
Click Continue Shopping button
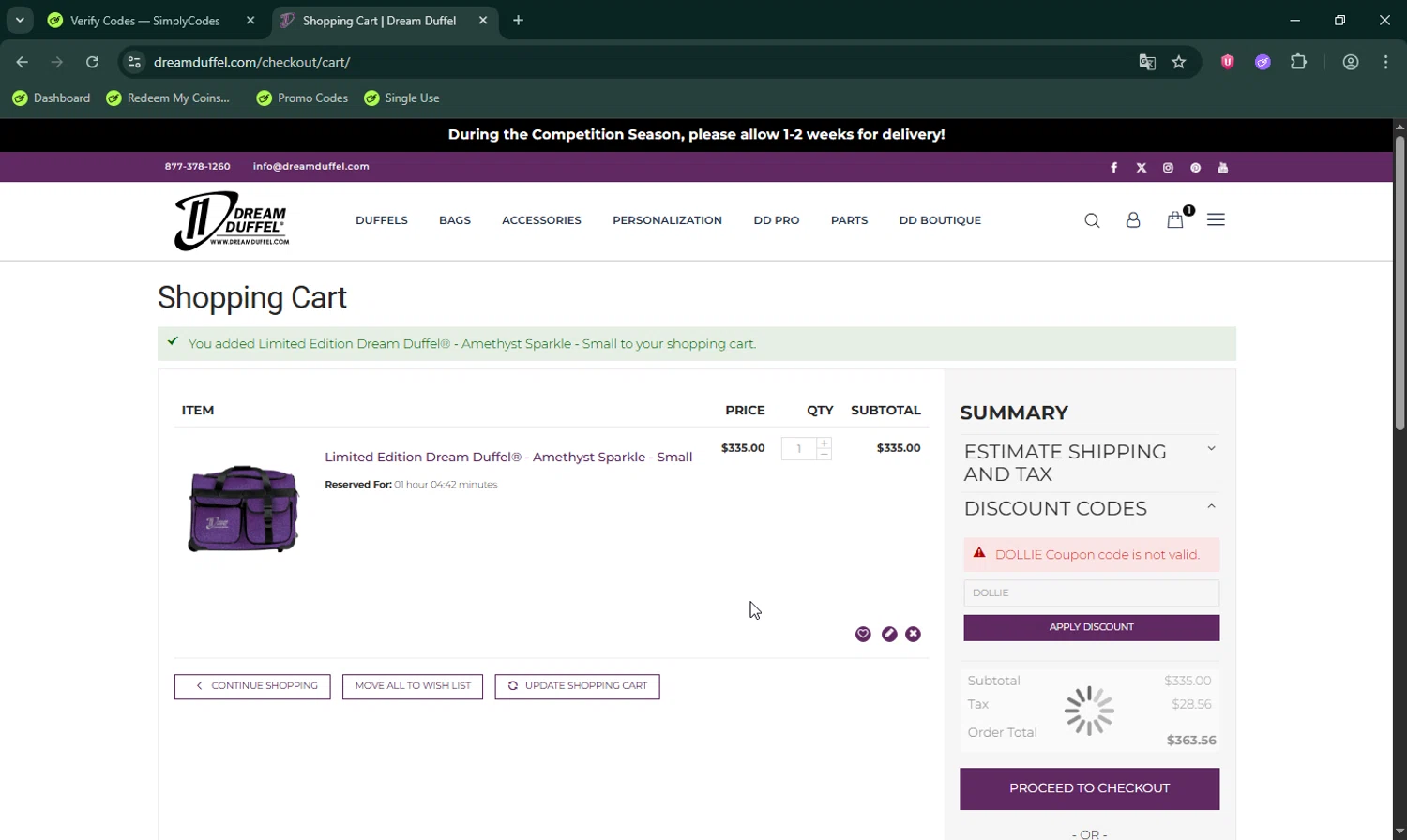[252, 686]
